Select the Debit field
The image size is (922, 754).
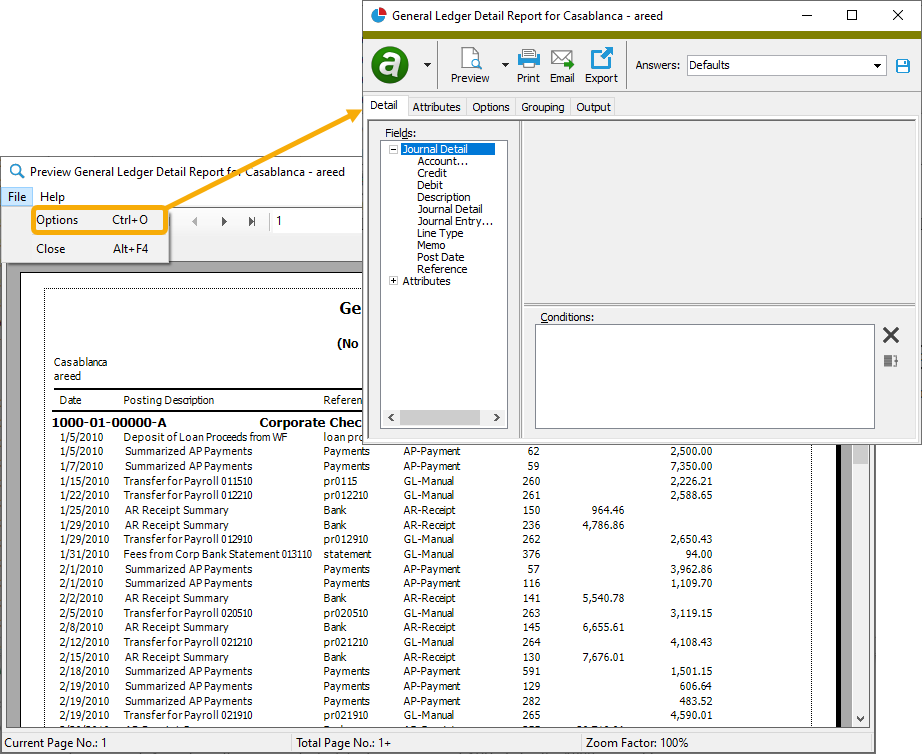(430, 185)
